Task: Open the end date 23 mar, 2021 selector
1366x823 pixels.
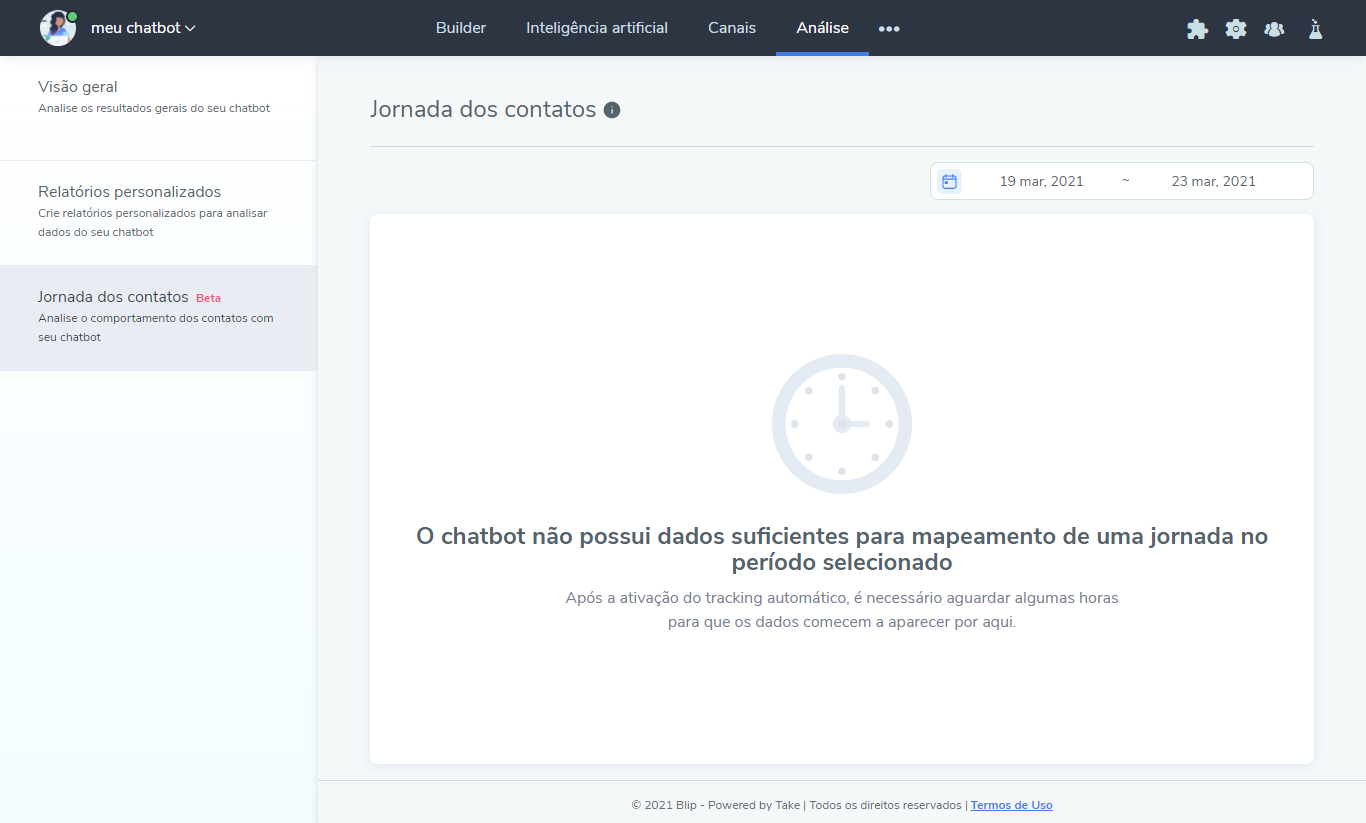Action: [x=1213, y=181]
